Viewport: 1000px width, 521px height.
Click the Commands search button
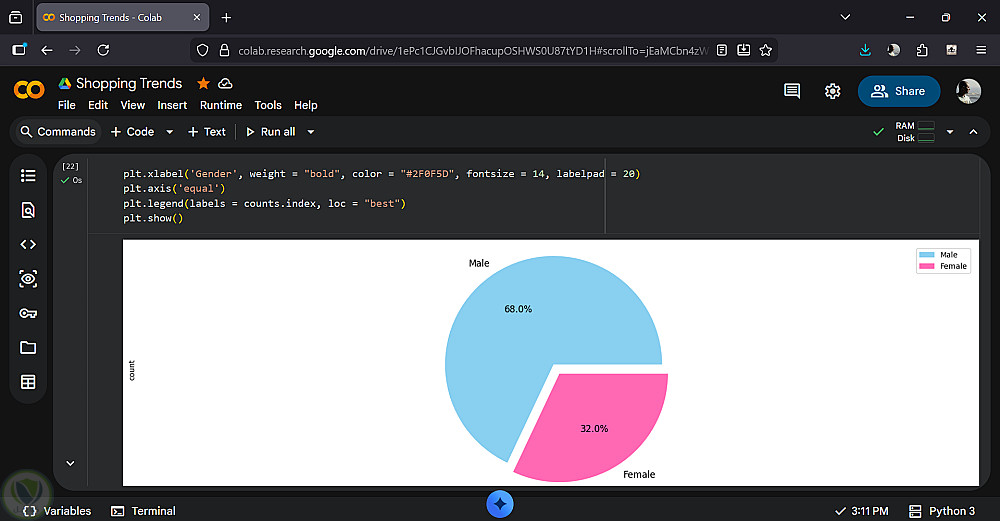click(57, 132)
